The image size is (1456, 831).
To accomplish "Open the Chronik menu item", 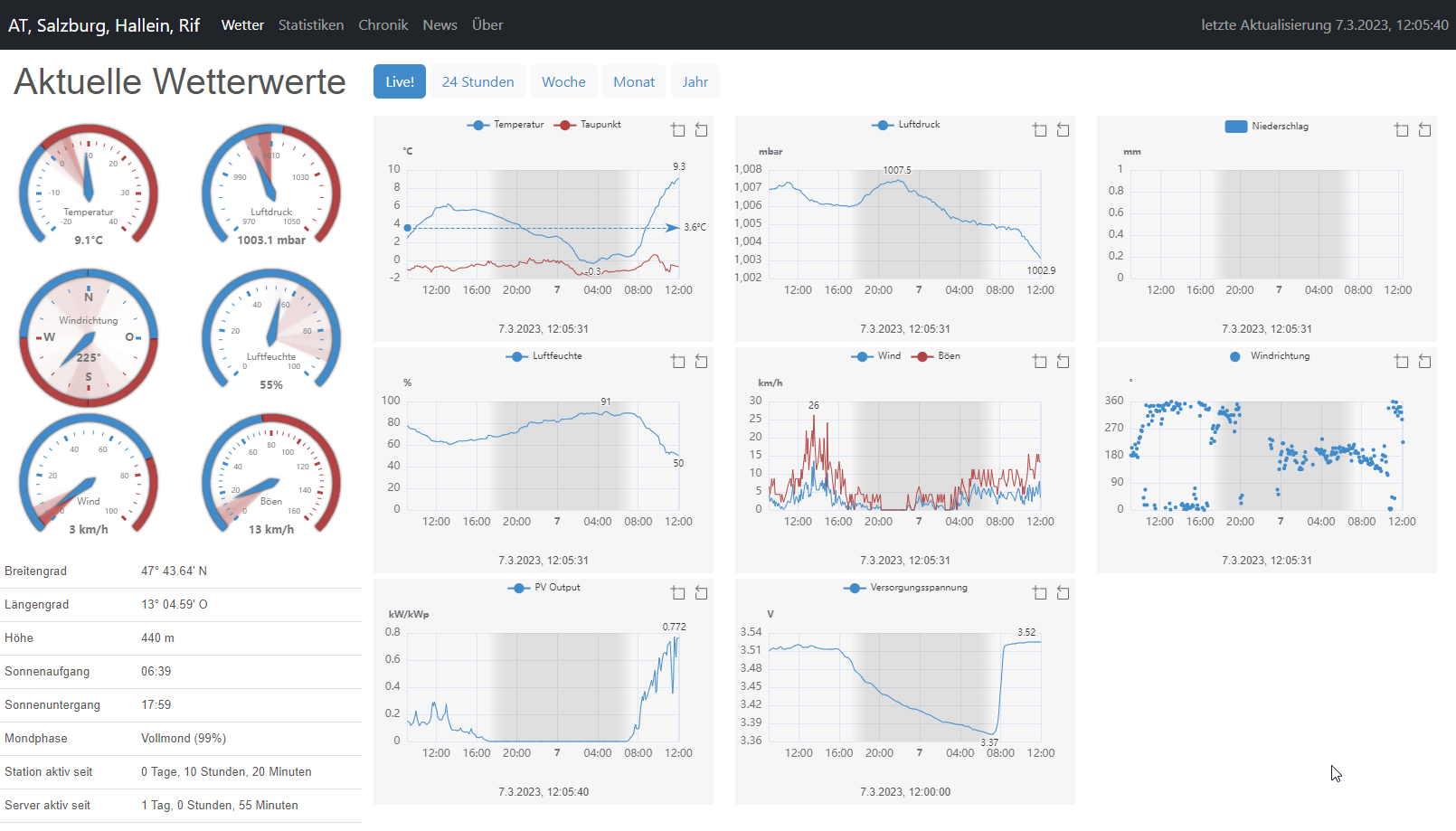I will [383, 25].
